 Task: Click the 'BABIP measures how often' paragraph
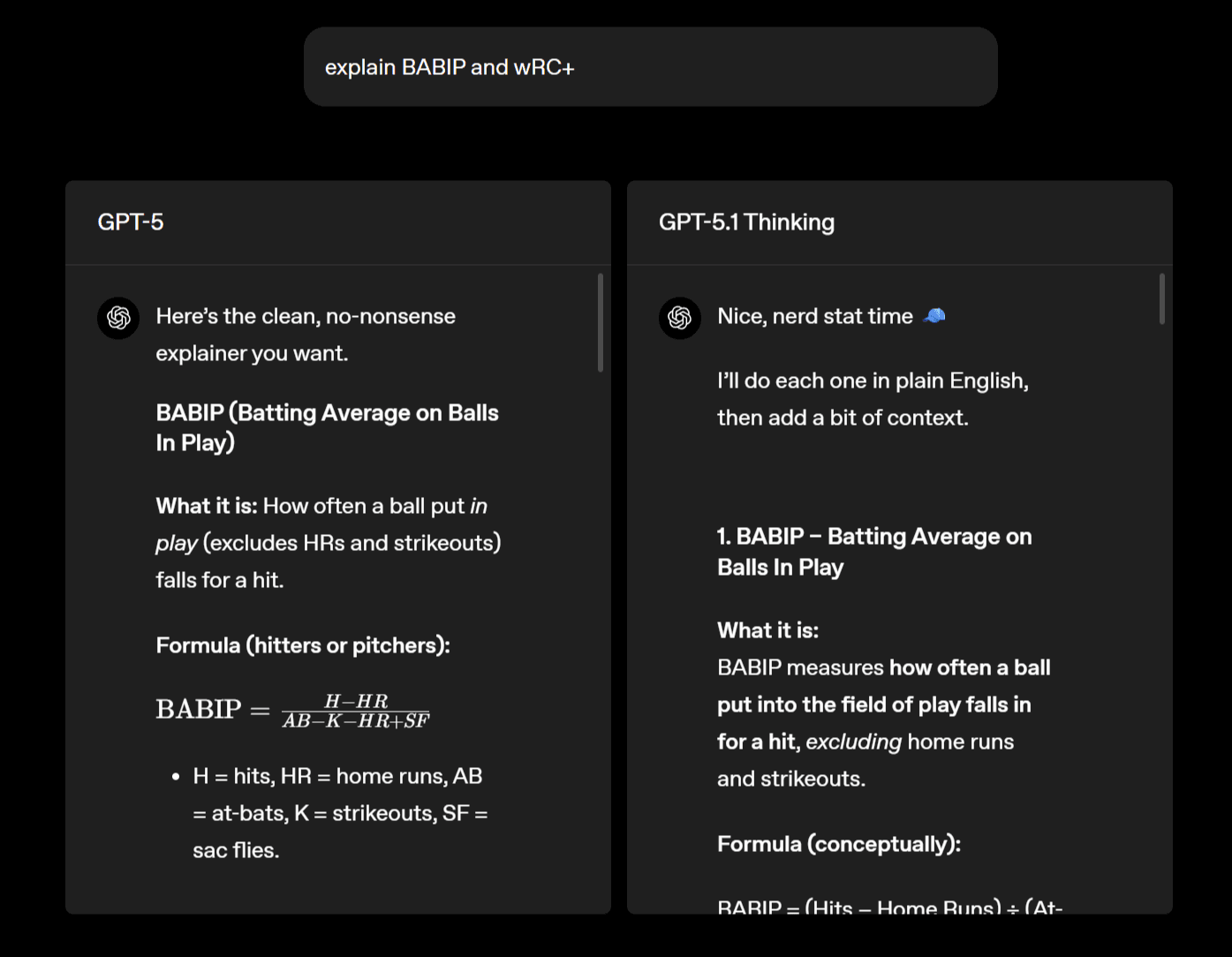(883, 722)
